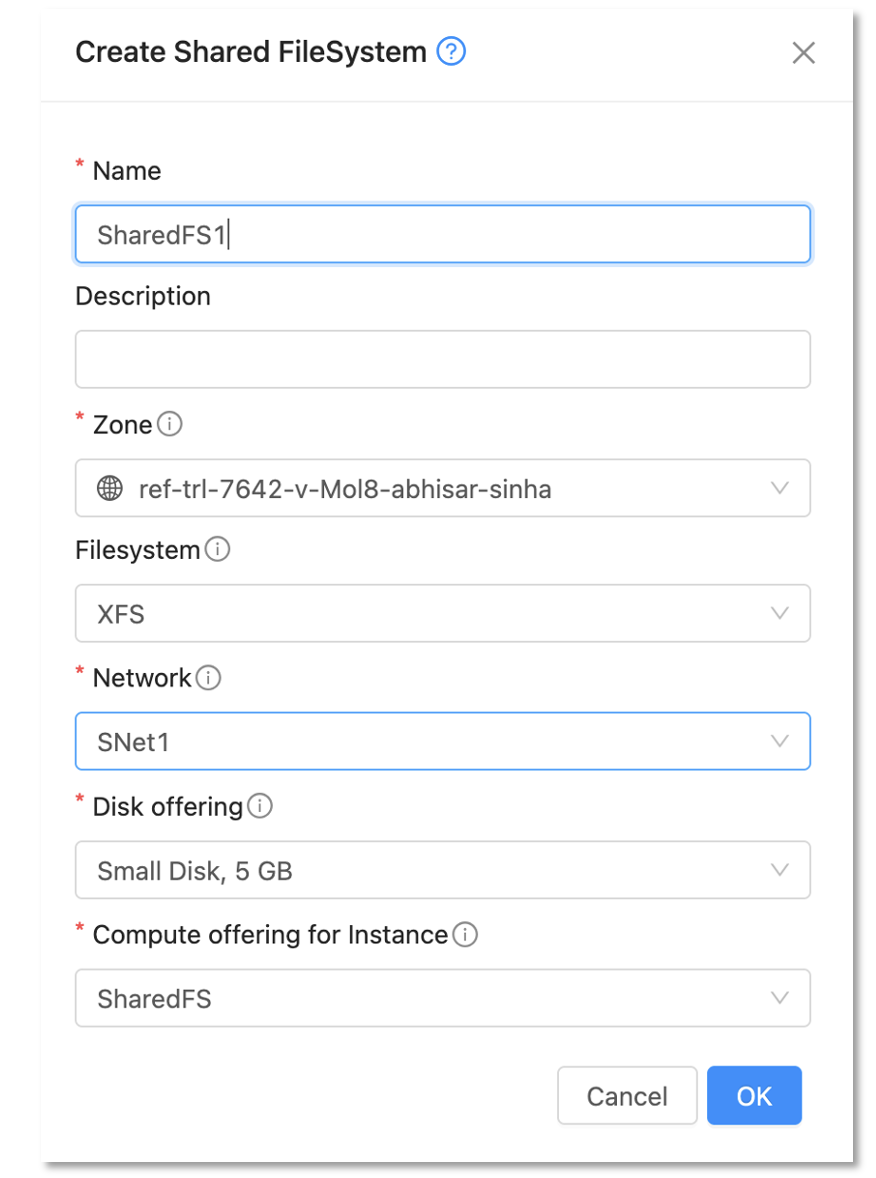Click the Disk offering info icon

[259, 807]
